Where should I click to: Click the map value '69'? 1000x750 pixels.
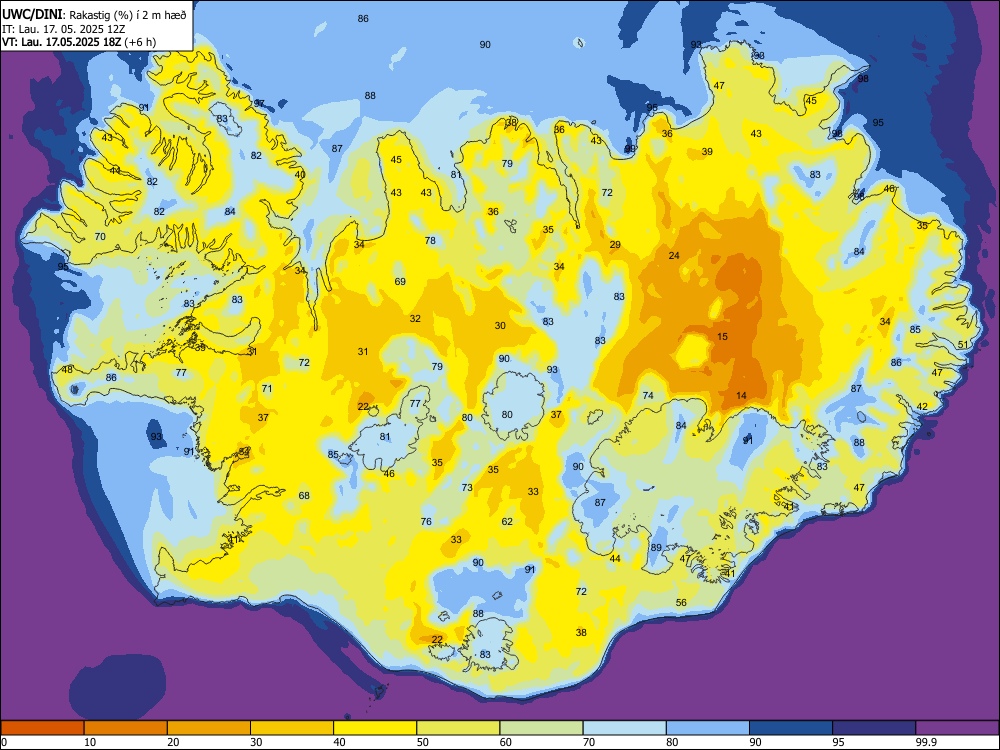[400, 281]
